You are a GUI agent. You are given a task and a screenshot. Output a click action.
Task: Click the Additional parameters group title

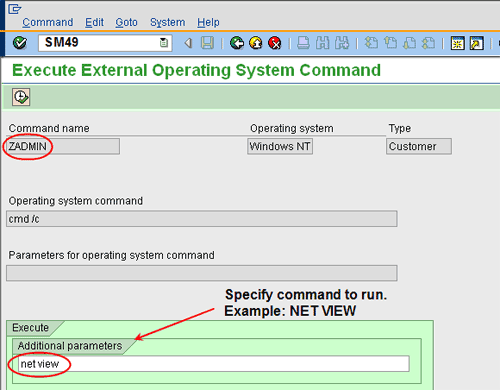click(70, 346)
